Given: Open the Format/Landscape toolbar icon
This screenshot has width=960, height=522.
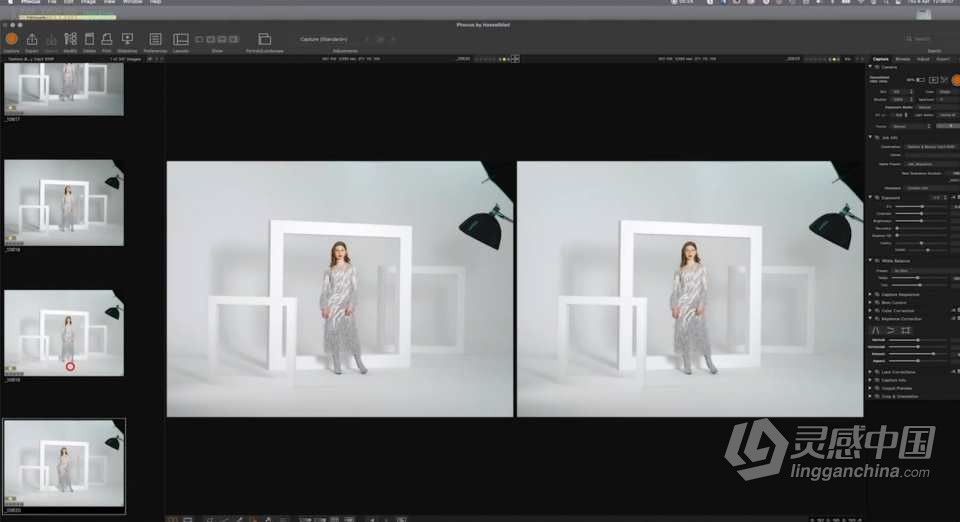Looking at the screenshot, I should (x=265, y=39).
